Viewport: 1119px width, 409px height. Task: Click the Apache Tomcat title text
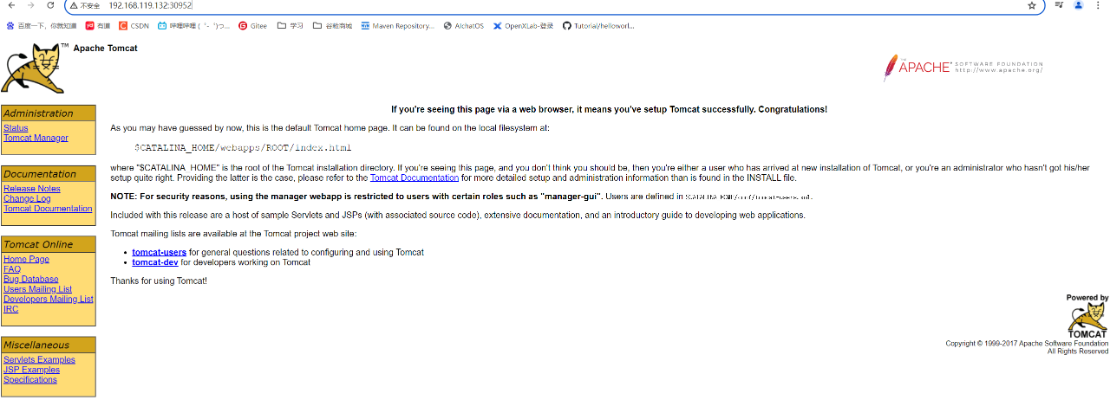(105, 48)
